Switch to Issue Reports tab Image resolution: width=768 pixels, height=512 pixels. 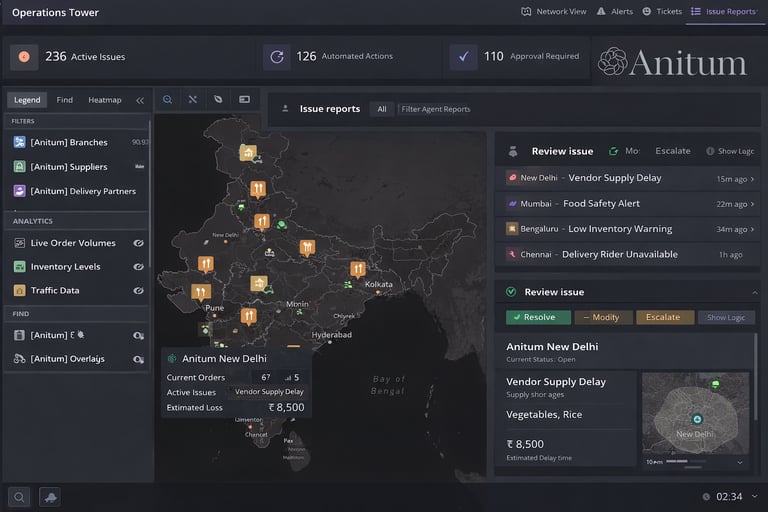[x=724, y=11]
